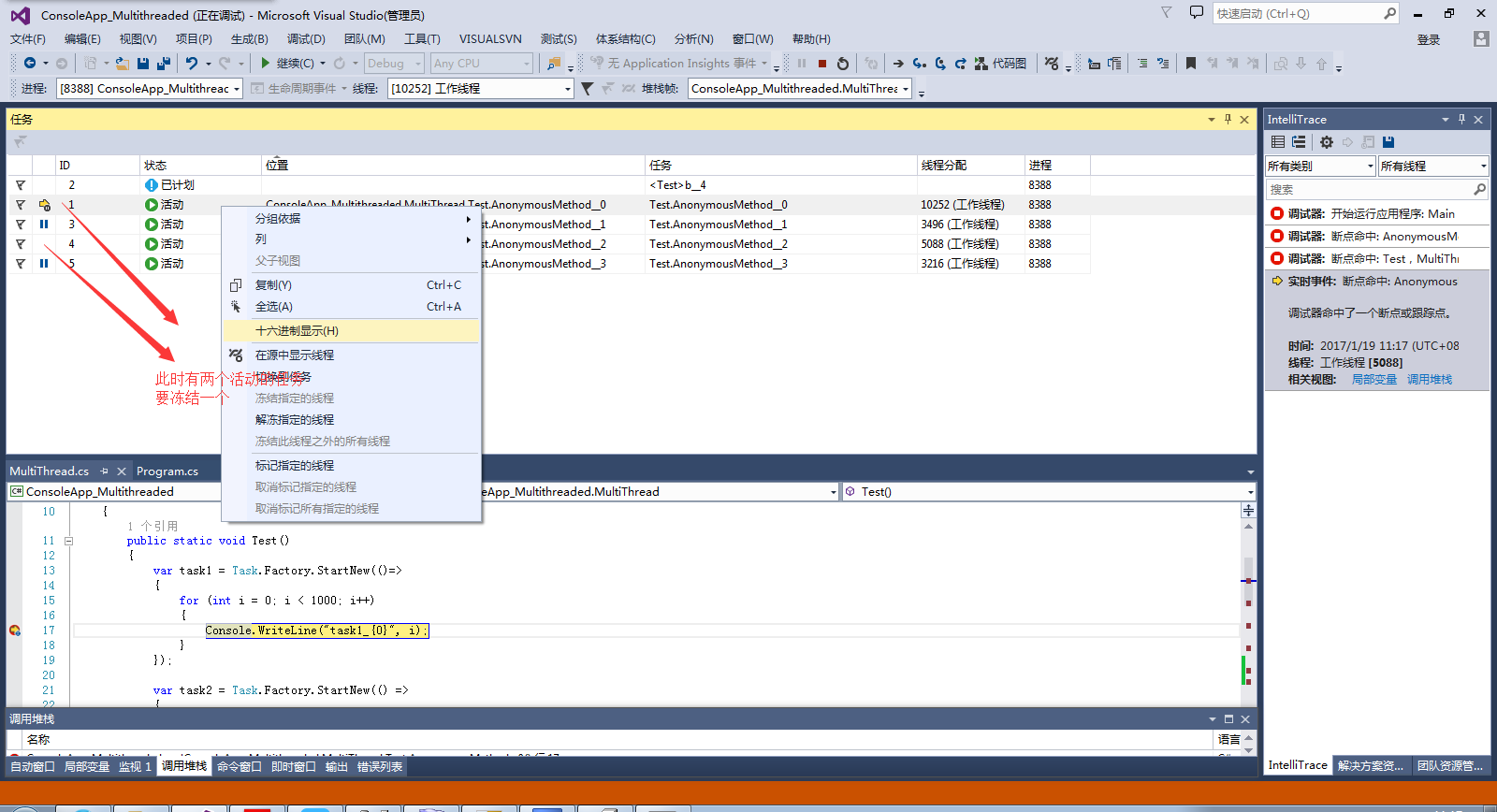Screen dimensions: 1497x812
Task: Open the Debug configuration dropdown
Action: pos(395,64)
